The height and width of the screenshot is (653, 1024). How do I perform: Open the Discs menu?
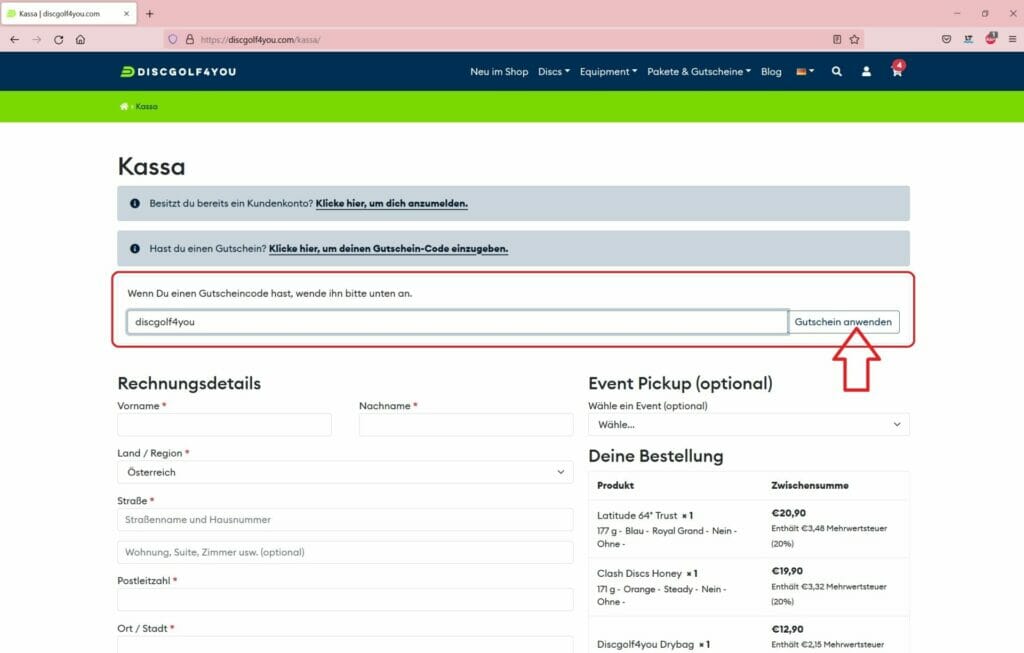[553, 72]
